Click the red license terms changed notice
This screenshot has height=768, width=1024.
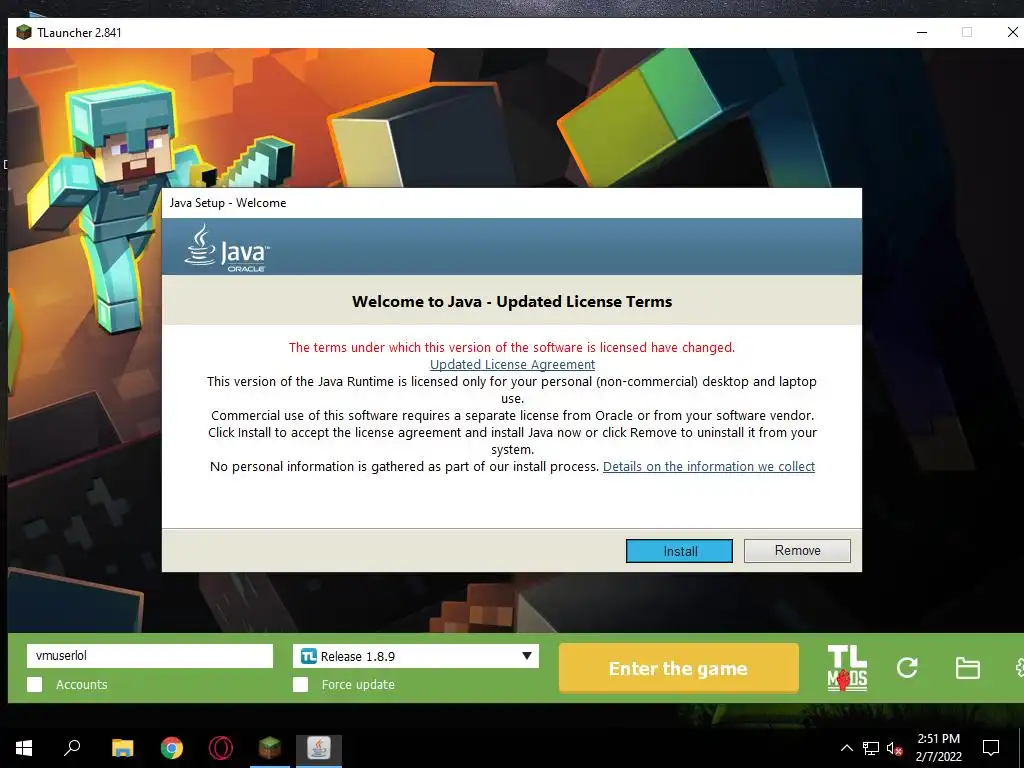tap(512, 347)
